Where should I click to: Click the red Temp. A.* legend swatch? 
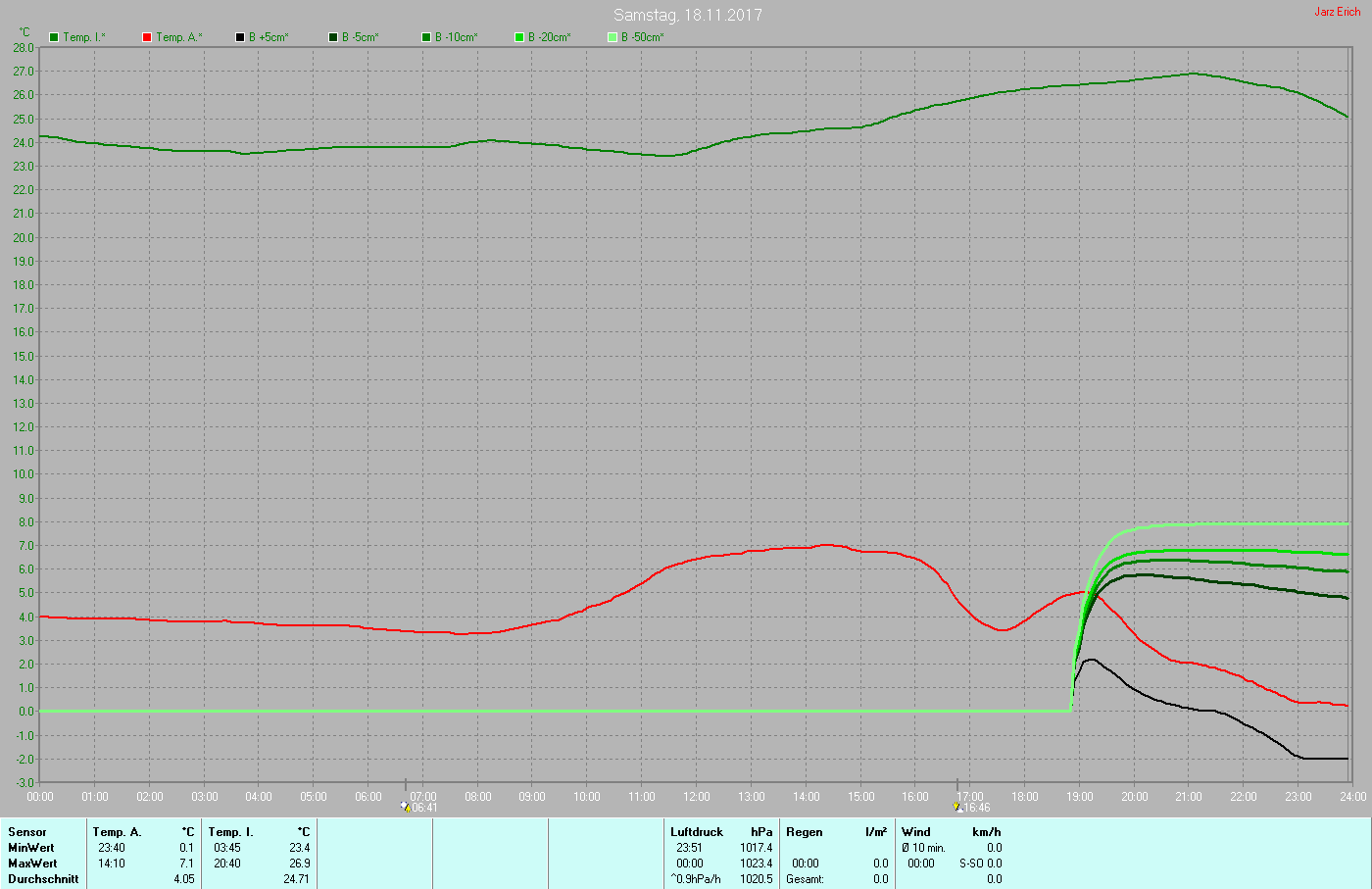pyautogui.click(x=147, y=37)
